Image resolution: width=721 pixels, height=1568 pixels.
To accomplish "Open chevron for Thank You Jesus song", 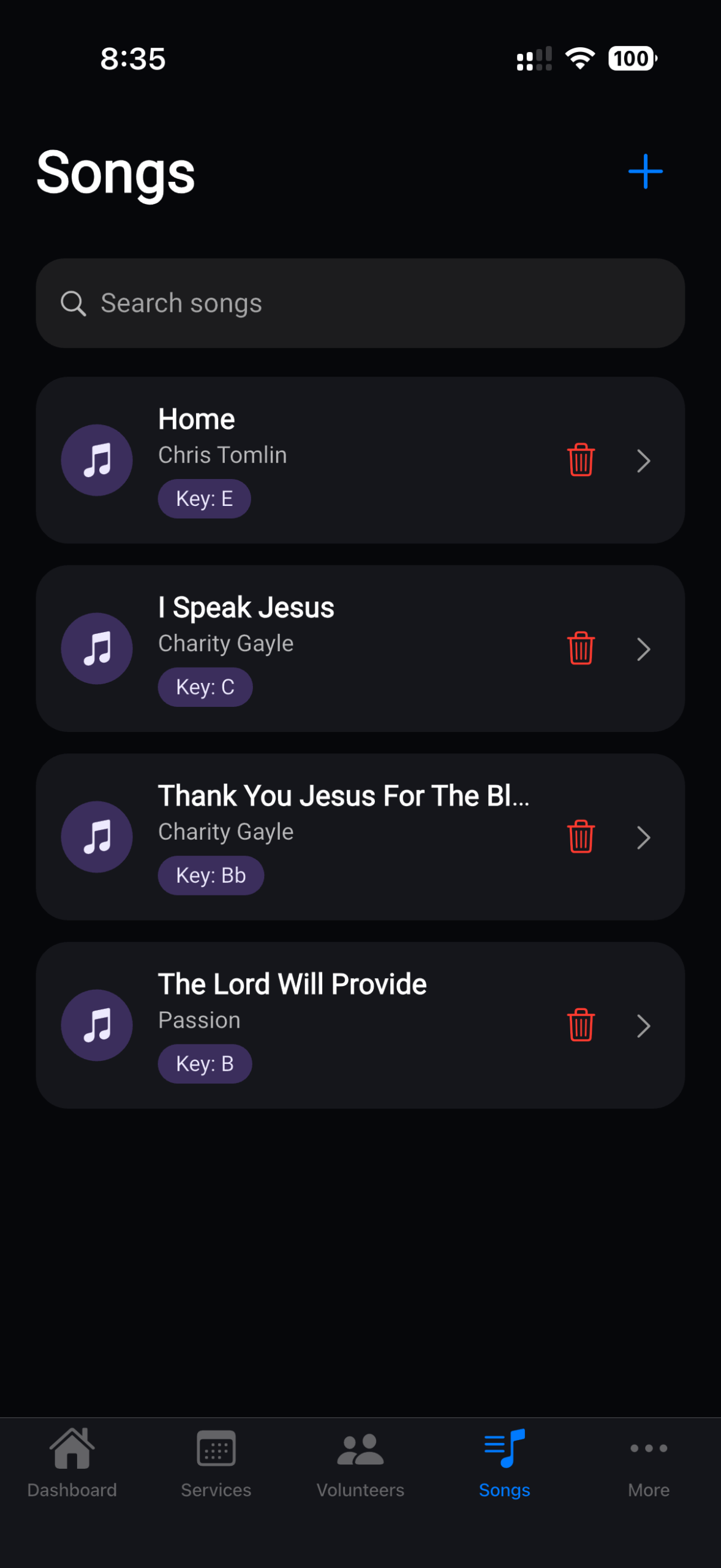I will 643,837.
